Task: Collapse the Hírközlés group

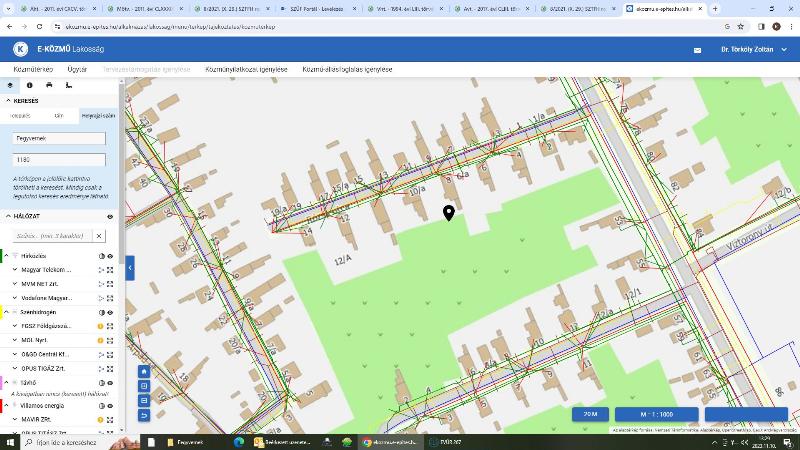Action: click(x=7, y=256)
